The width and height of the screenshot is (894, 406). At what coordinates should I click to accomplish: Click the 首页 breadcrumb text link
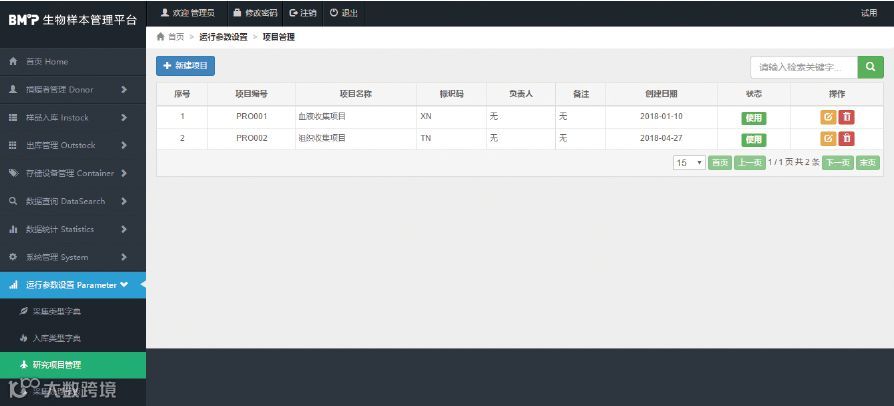click(176, 37)
